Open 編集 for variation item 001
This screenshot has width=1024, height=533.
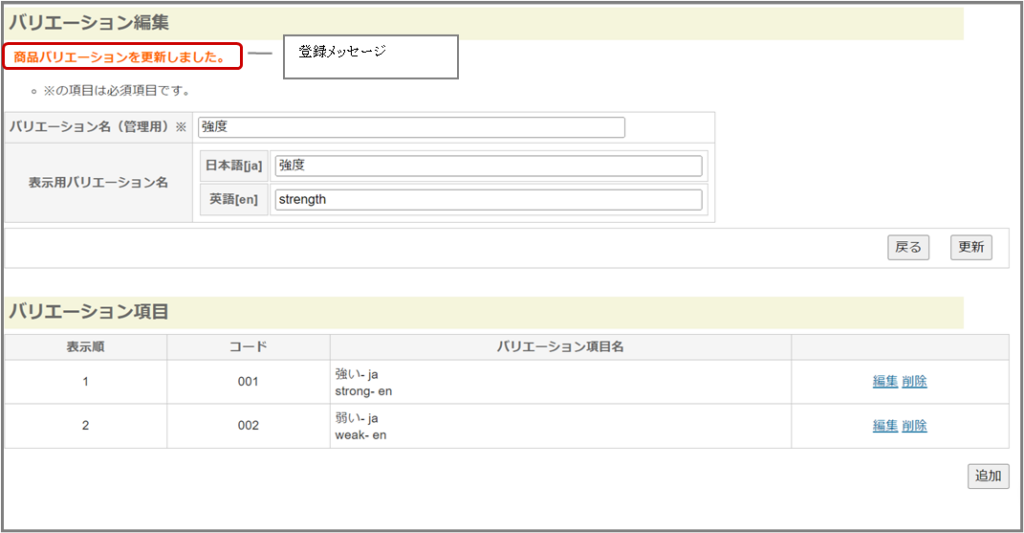[884, 381]
